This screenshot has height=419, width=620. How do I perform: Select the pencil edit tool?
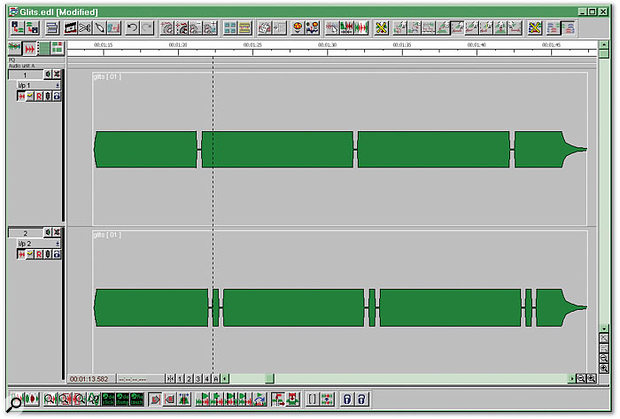pyautogui.click(x=99, y=28)
